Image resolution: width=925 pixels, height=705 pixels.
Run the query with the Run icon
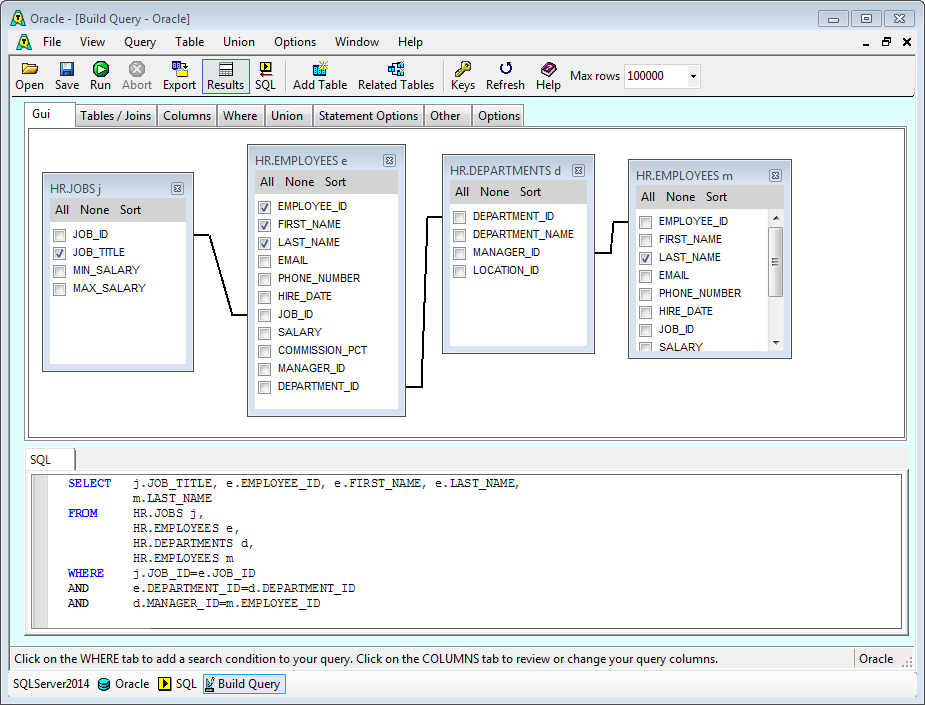tap(100, 76)
